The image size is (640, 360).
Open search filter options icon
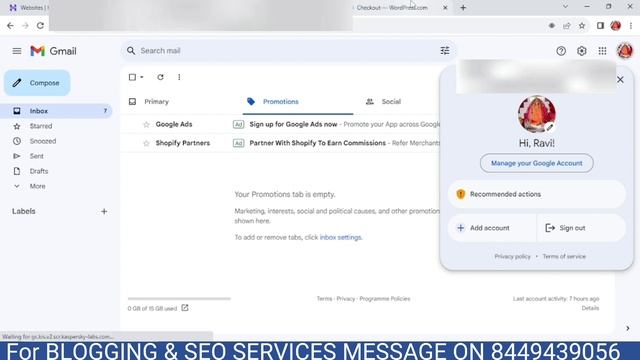[445, 51]
